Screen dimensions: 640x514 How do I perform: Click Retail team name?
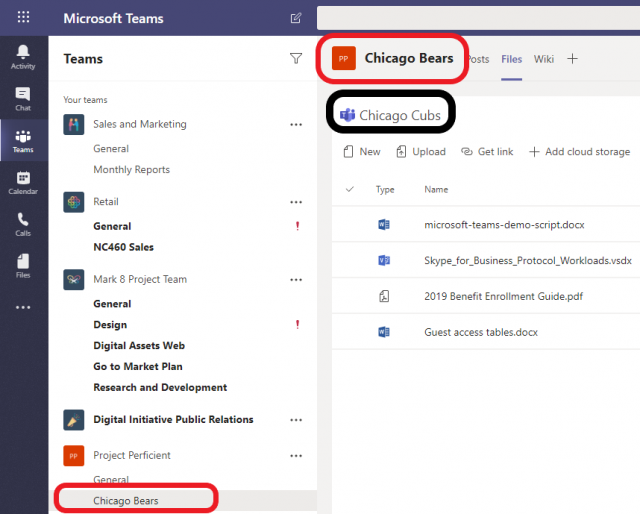click(106, 202)
